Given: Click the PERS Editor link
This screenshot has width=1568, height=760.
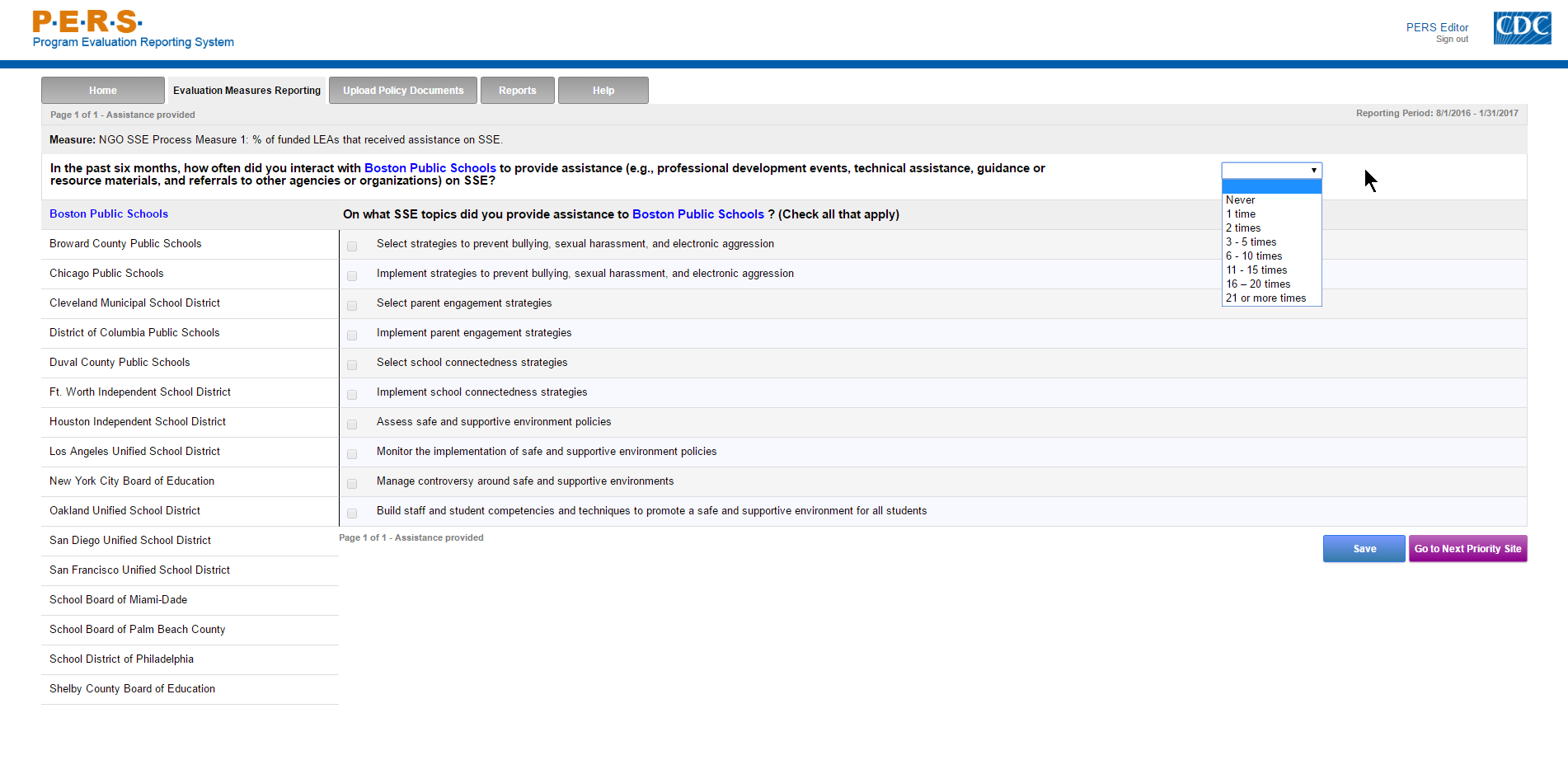Looking at the screenshot, I should (1437, 27).
